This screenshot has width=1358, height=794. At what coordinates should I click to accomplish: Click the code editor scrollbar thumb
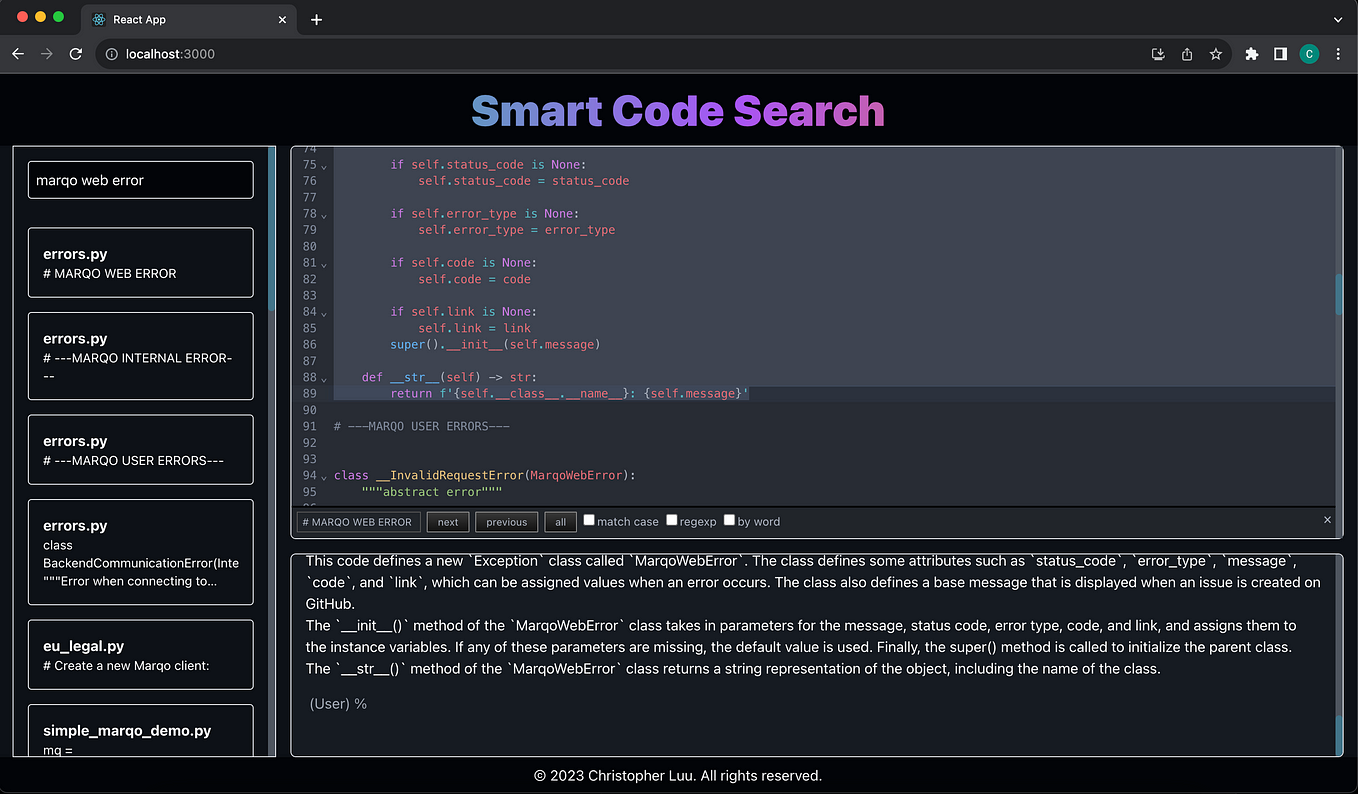point(1339,295)
